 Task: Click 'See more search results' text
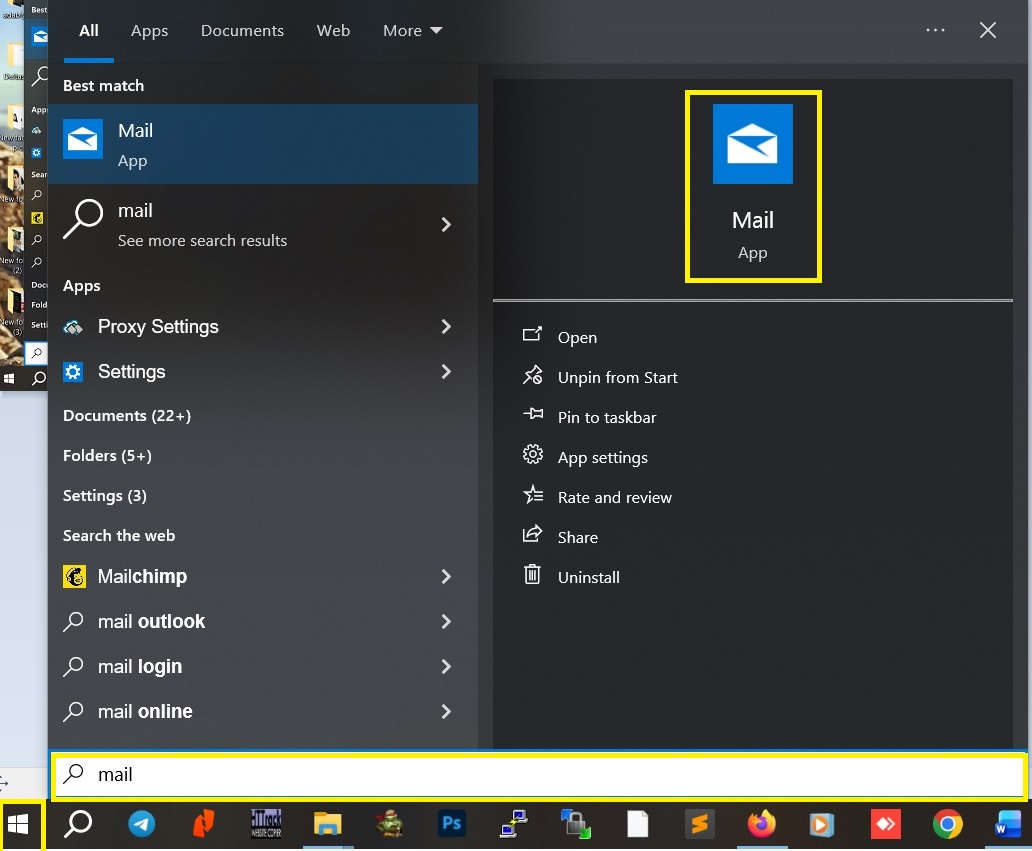(202, 241)
